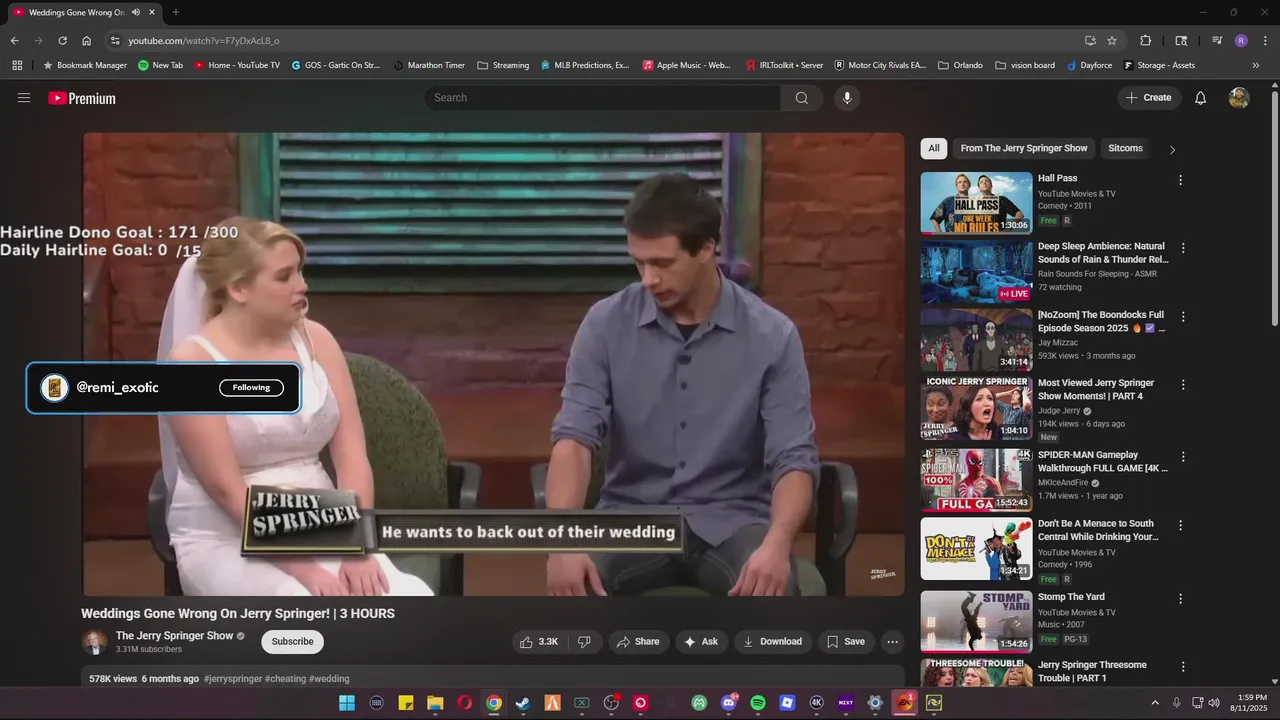This screenshot has width=1280, height=720.
Task: Open Home - YouTube TV bookmark
Action: [x=236, y=65]
